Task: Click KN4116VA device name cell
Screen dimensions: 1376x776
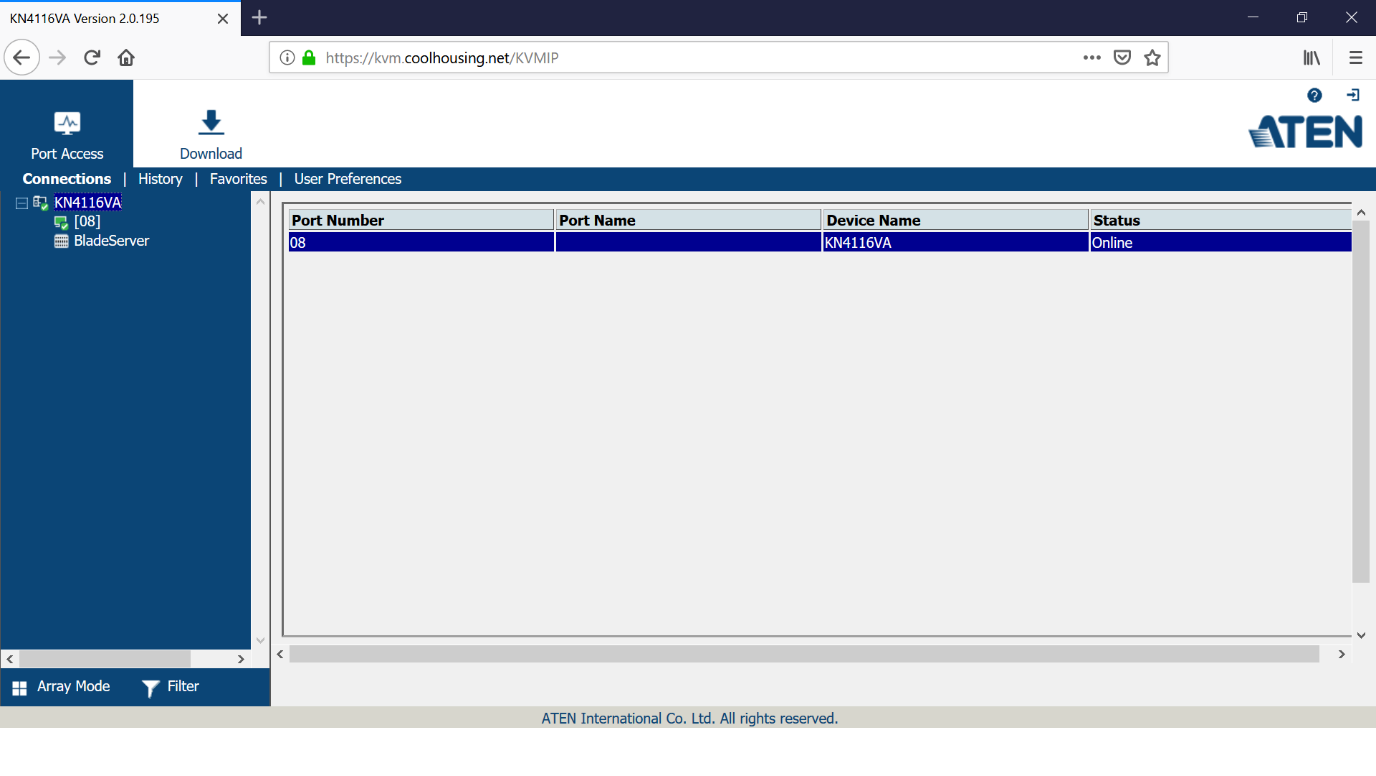Action: point(956,242)
